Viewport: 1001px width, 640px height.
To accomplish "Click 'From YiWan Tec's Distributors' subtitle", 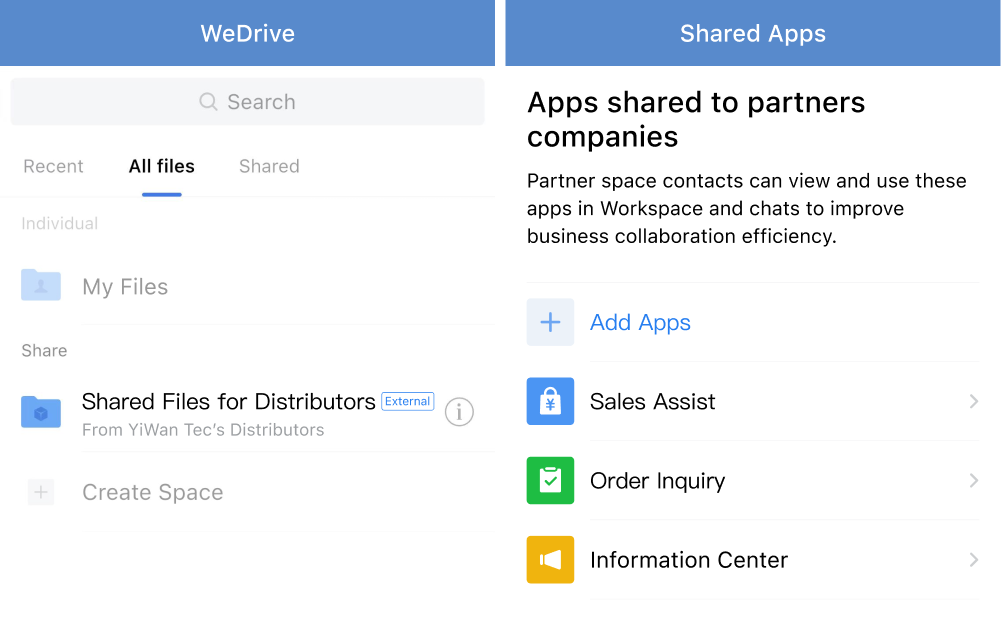I will pyautogui.click(x=203, y=430).
